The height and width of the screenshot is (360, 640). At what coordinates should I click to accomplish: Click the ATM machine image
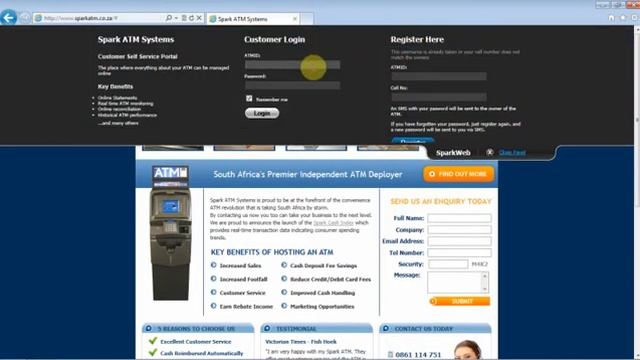(x=170, y=233)
